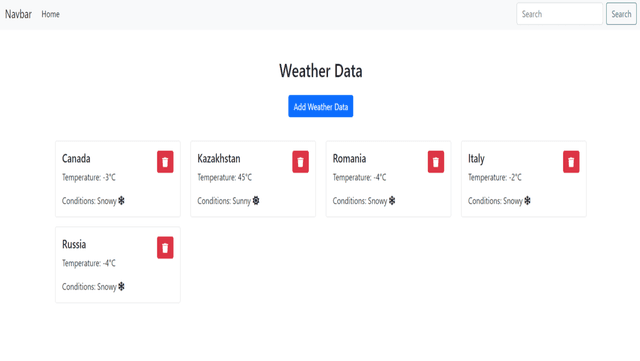The width and height of the screenshot is (640, 361).
Task: Click the snowflake icon in Canada card
Action: pyautogui.click(x=121, y=201)
